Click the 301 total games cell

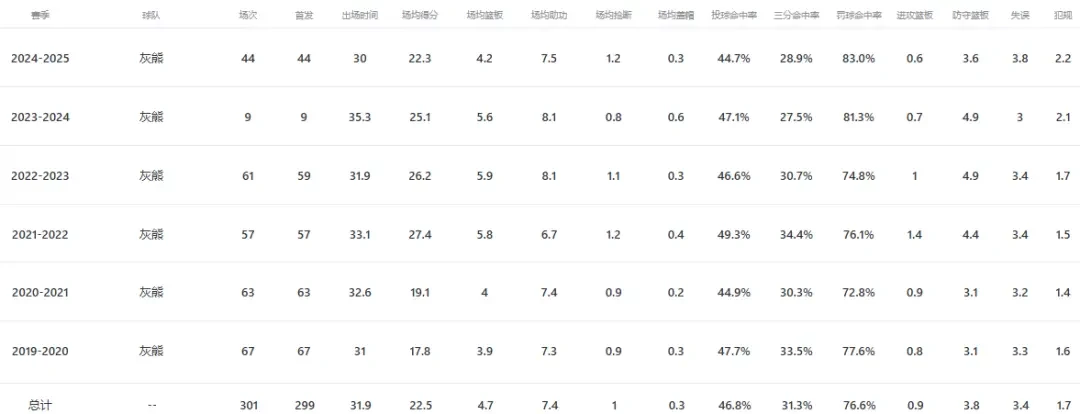(x=248, y=406)
